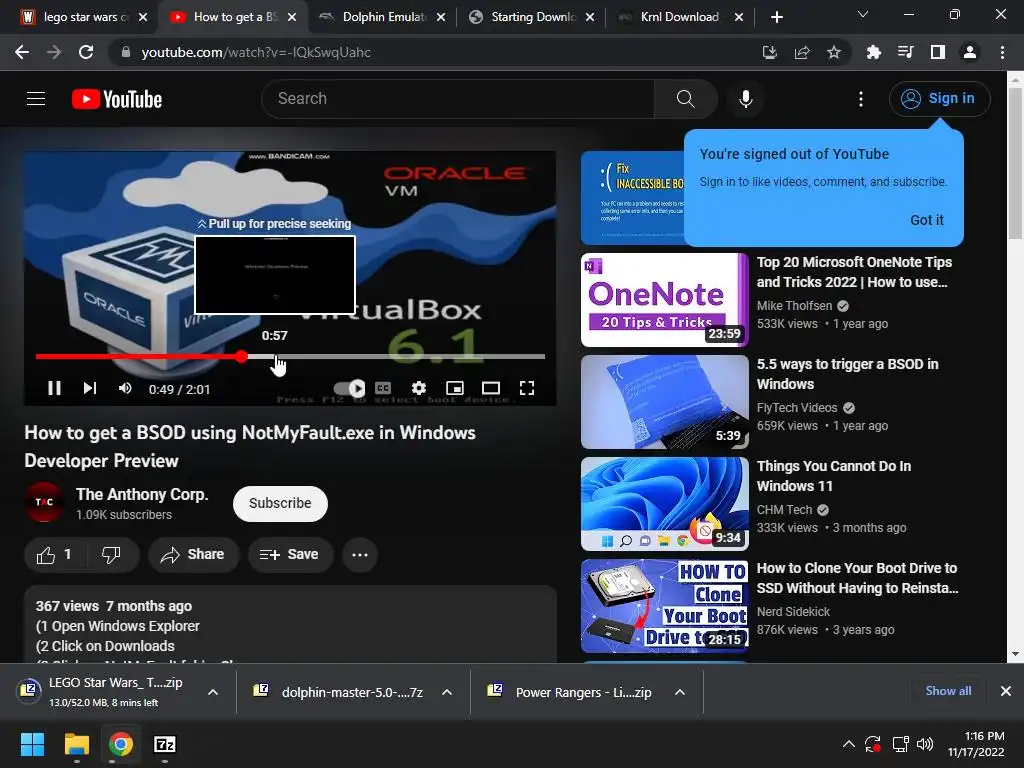Viewport: 1024px width, 768px height.
Task: Go back in browser
Action: coord(22,52)
